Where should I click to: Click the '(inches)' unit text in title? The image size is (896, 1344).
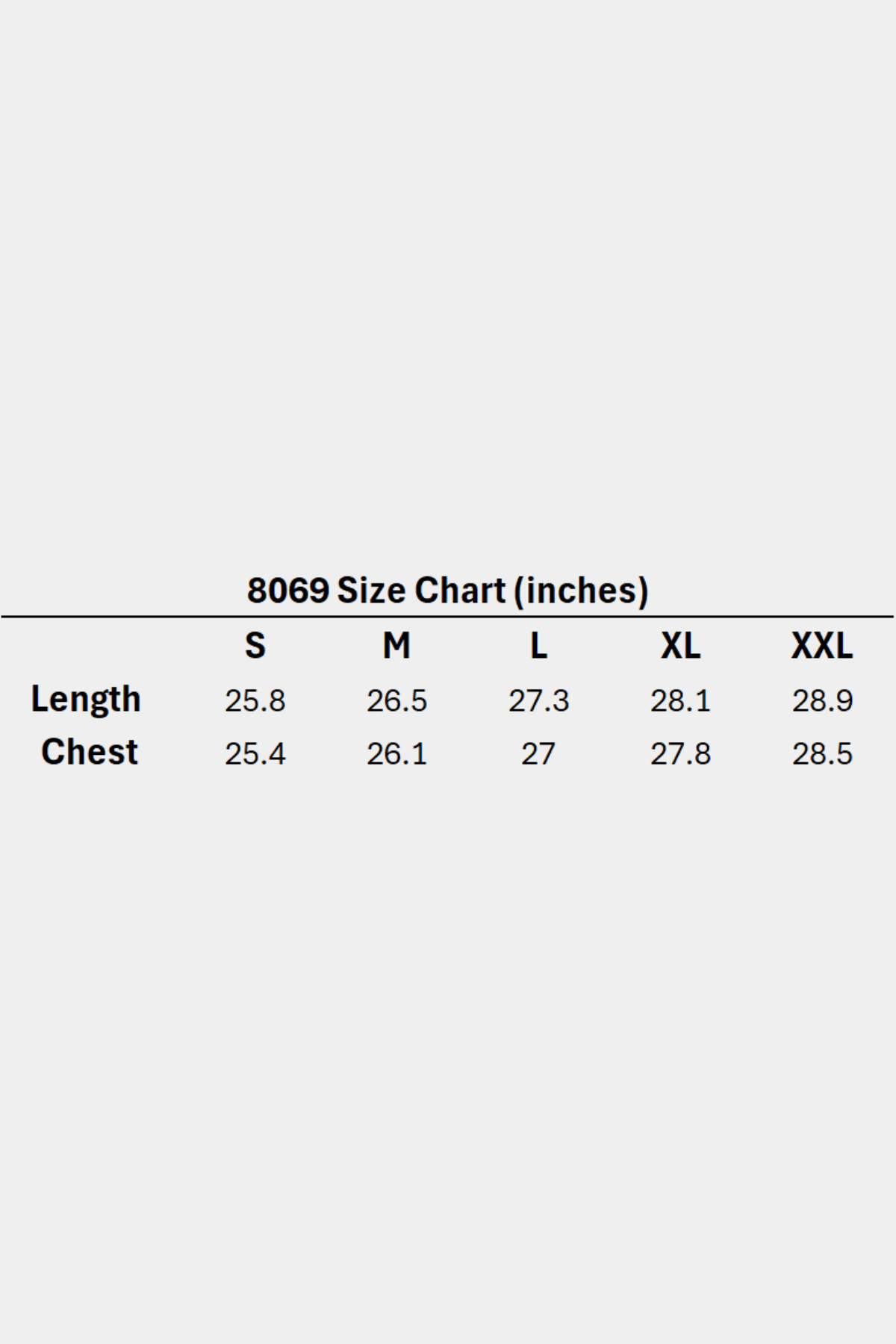581,591
